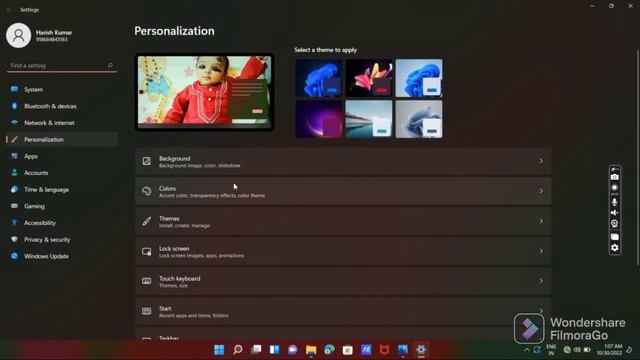Apply the colorful Glow theme with red accent
The width and height of the screenshot is (640, 360).
(x=369, y=78)
